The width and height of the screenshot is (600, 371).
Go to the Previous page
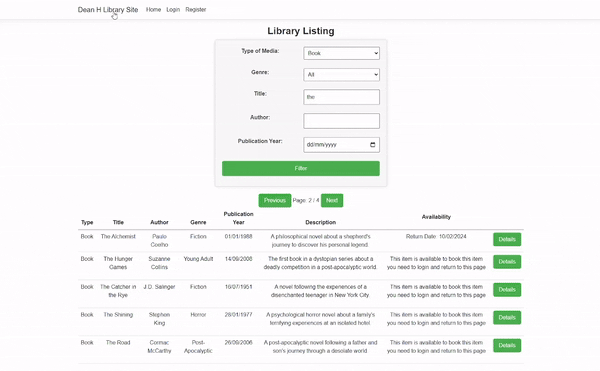pyautogui.click(x=275, y=200)
